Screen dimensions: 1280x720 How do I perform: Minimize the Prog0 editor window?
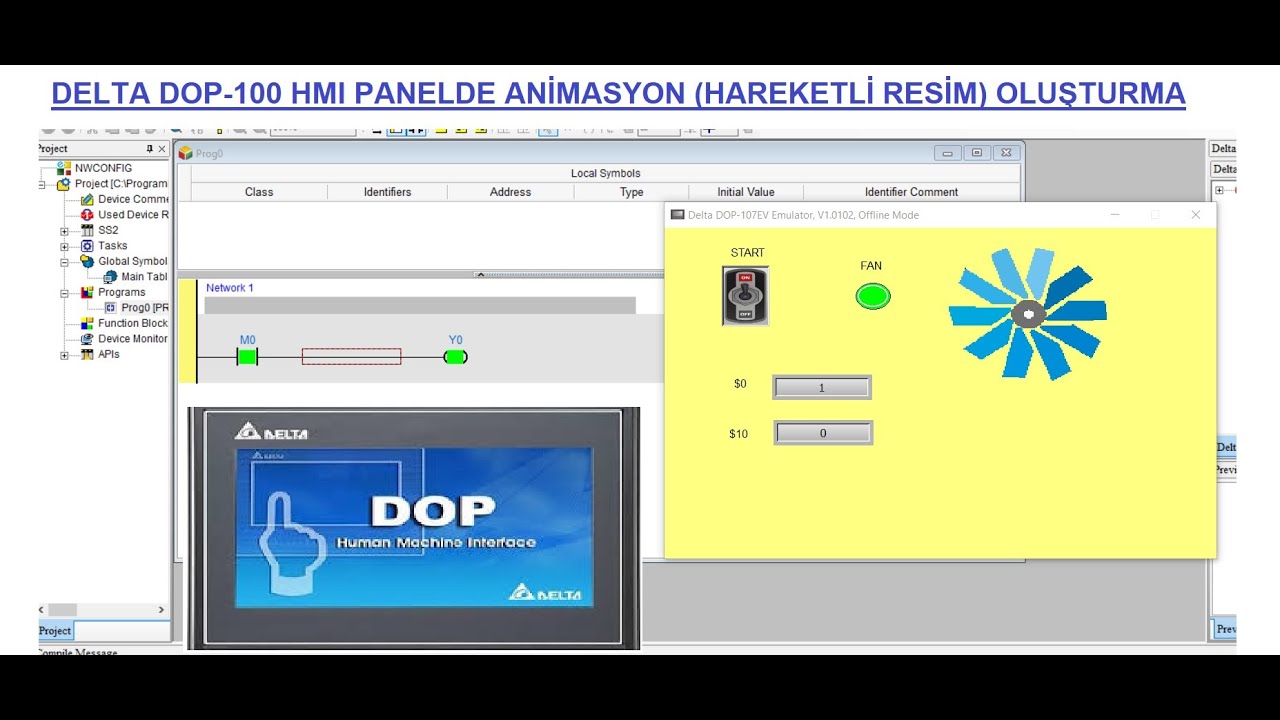click(x=948, y=153)
